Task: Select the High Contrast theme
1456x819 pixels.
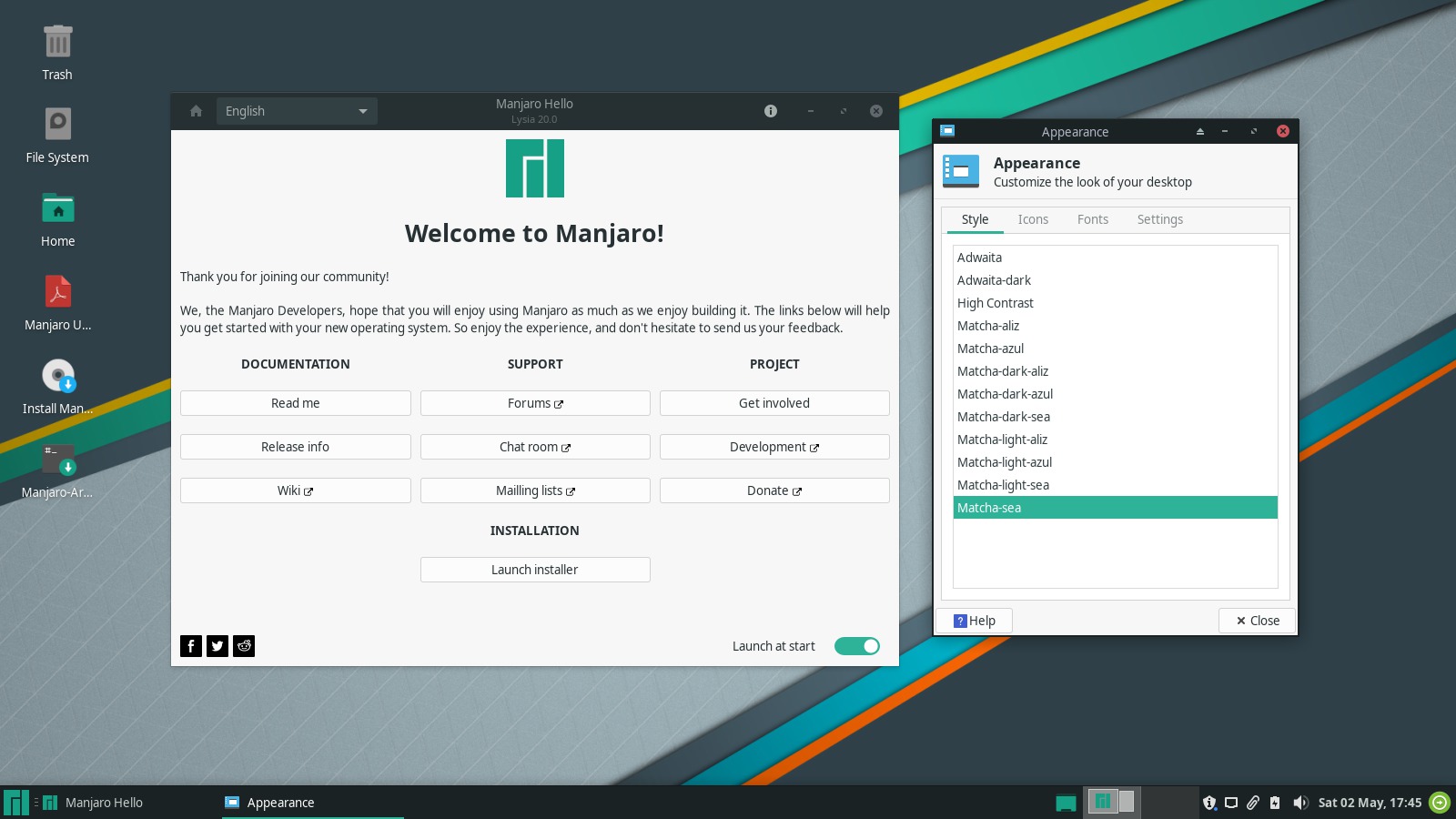Action: [1116, 303]
